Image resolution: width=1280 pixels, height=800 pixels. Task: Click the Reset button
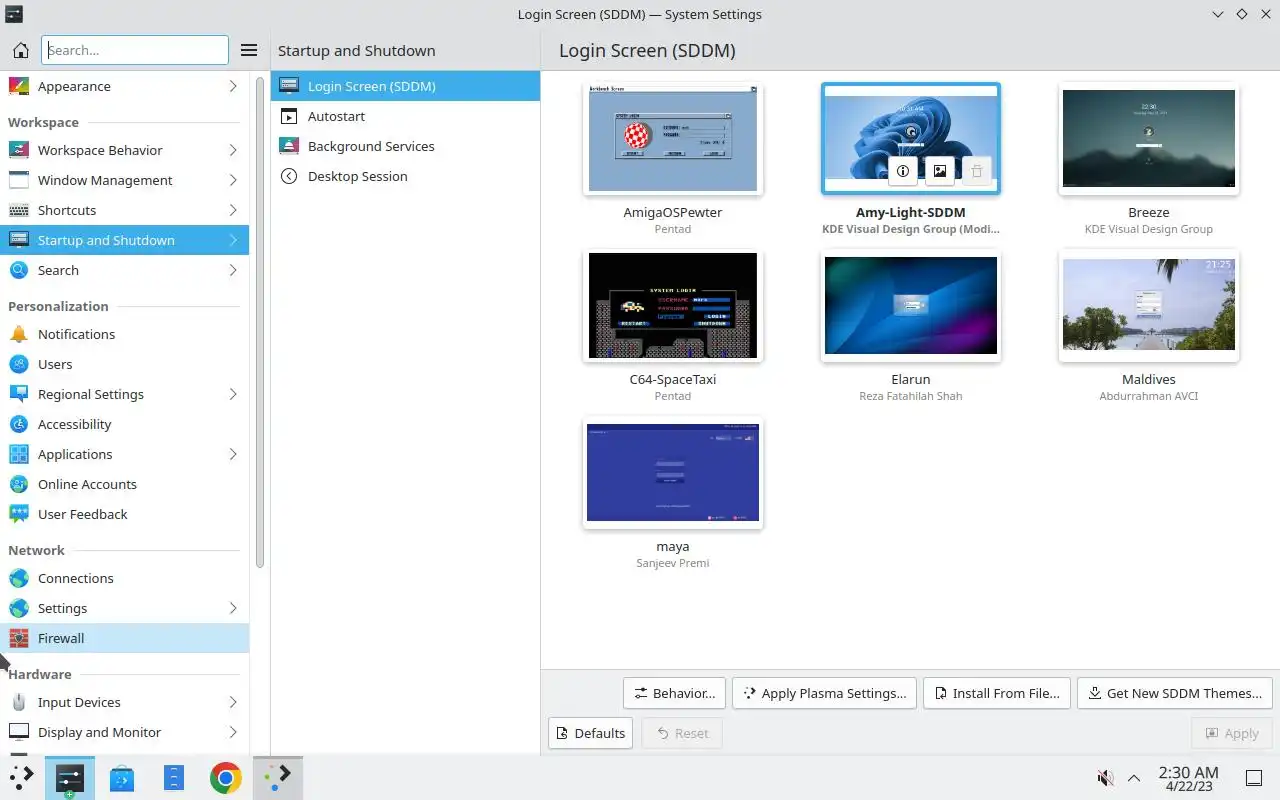click(682, 733)
